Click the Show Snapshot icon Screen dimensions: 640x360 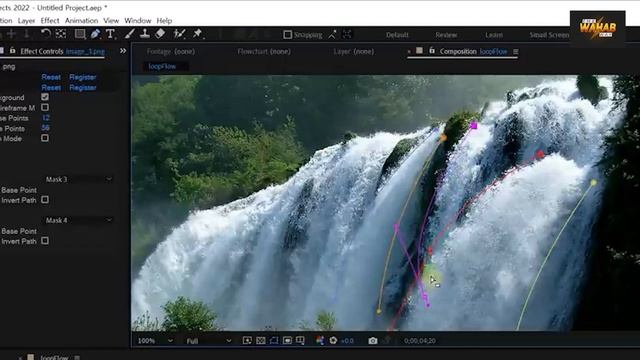387,340
